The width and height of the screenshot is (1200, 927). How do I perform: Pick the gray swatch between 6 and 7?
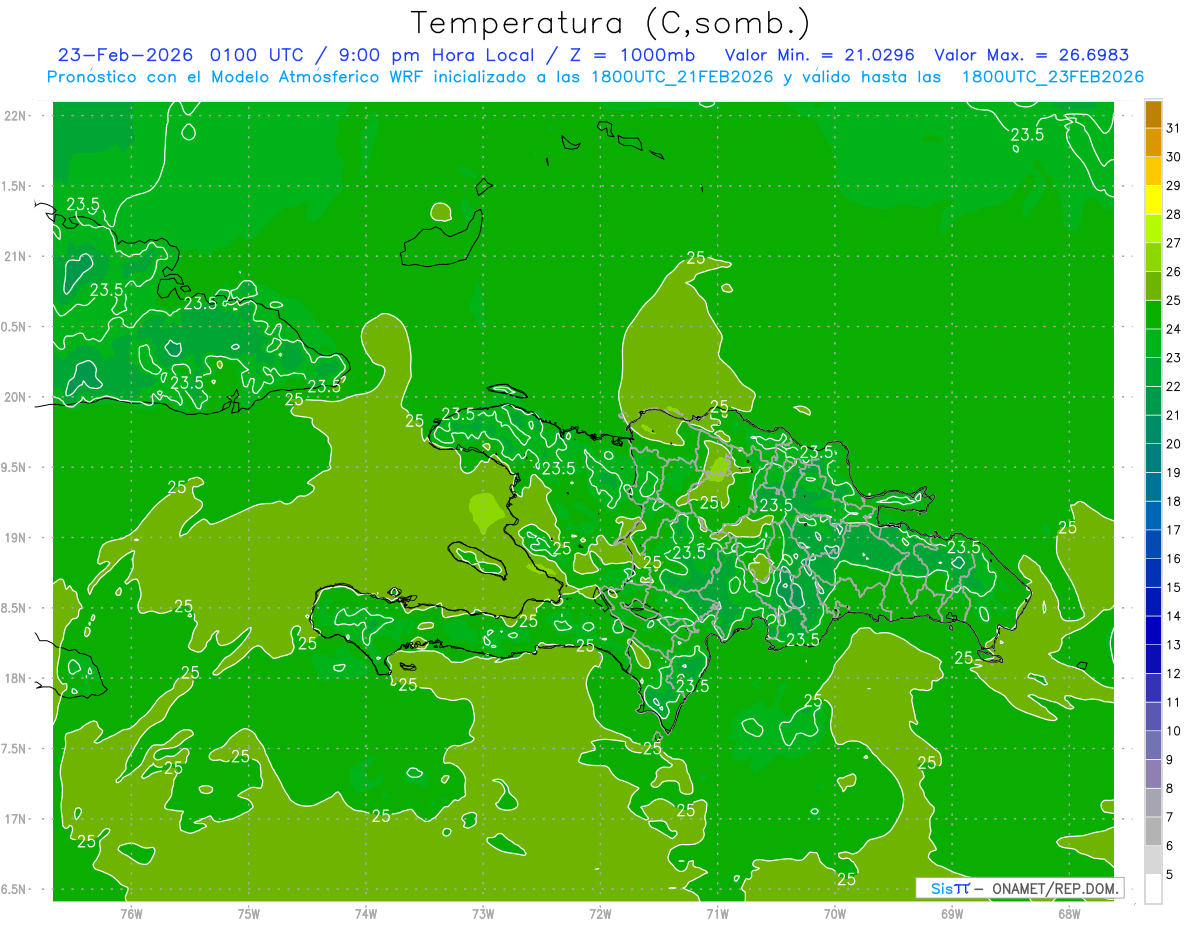1153,831
